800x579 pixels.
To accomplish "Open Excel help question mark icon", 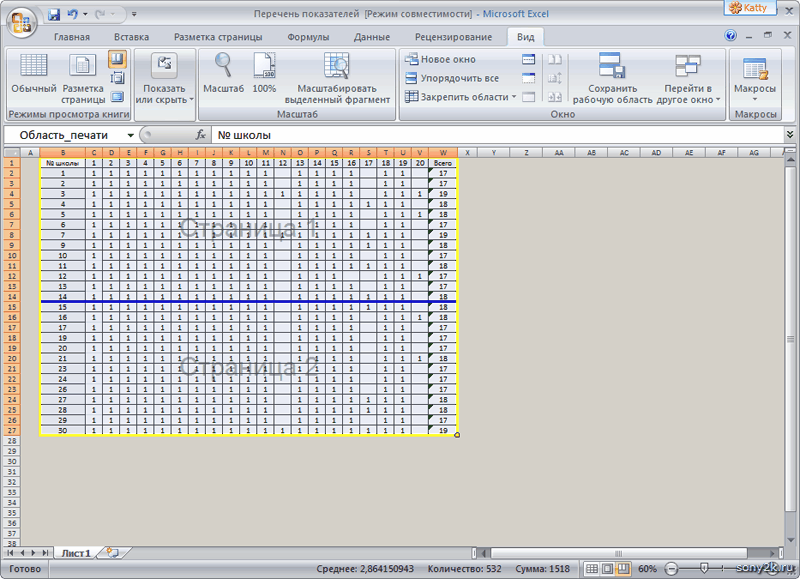I will [730, 35].
